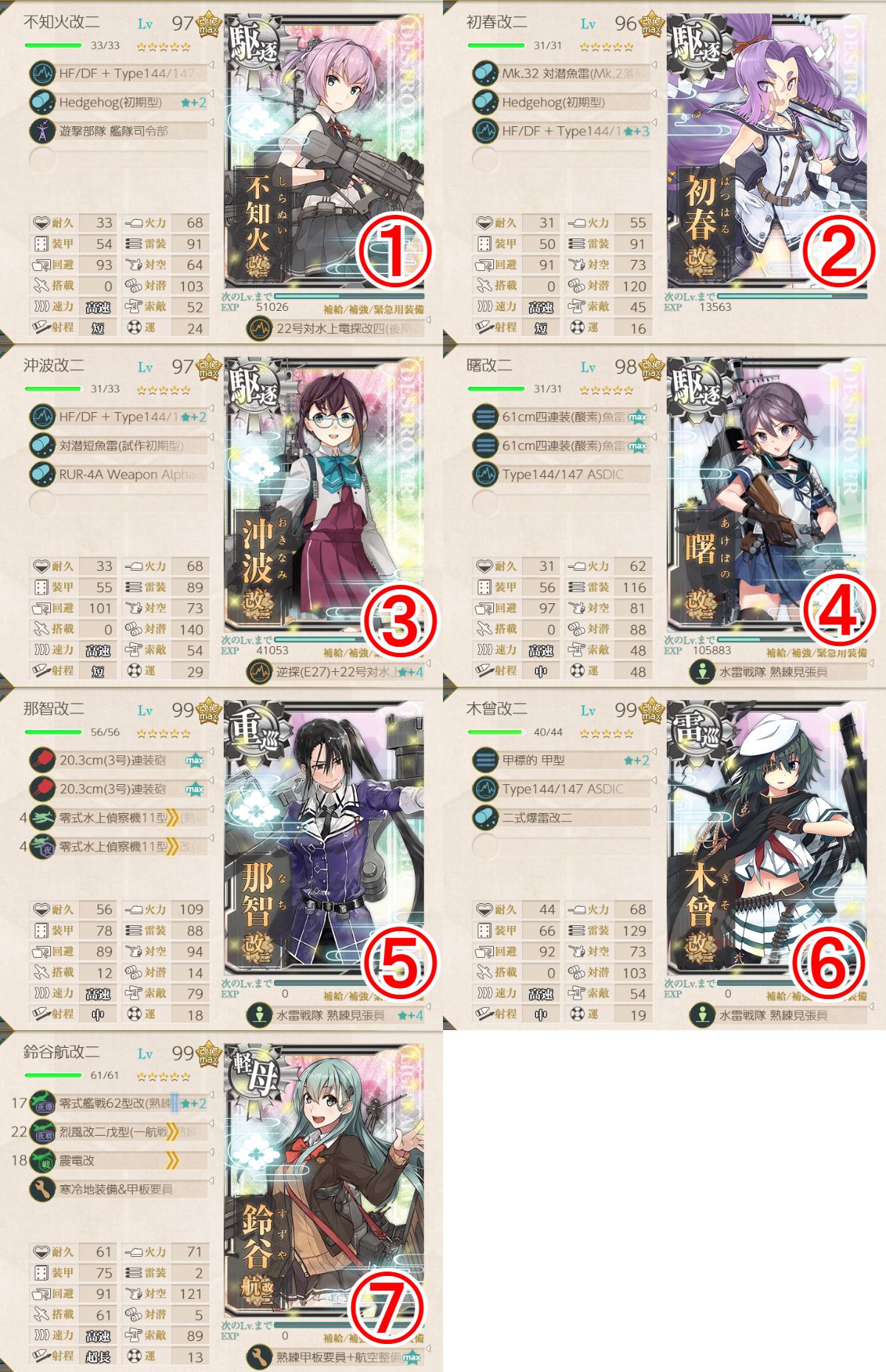Expand the arrow beside 木曾改二's 二式爆雷改二
This screenshot has width=886, height=1372.
click(654, 810)
